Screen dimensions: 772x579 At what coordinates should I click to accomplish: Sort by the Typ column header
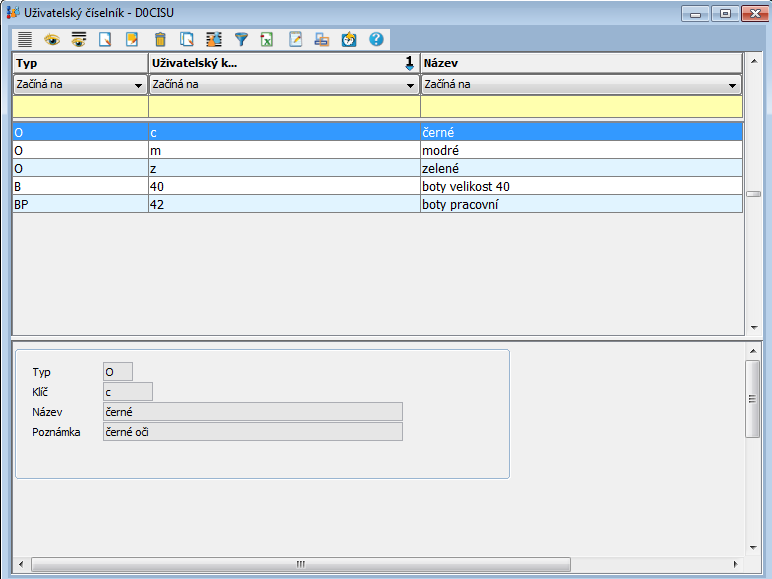click(x=80, y=63)
